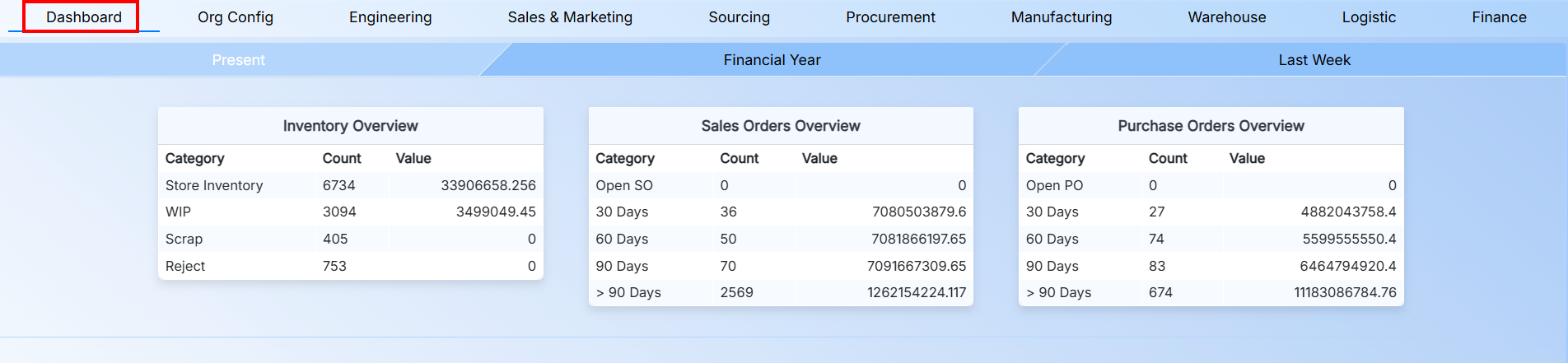Click value 4882043758.4

point(1349,212)
